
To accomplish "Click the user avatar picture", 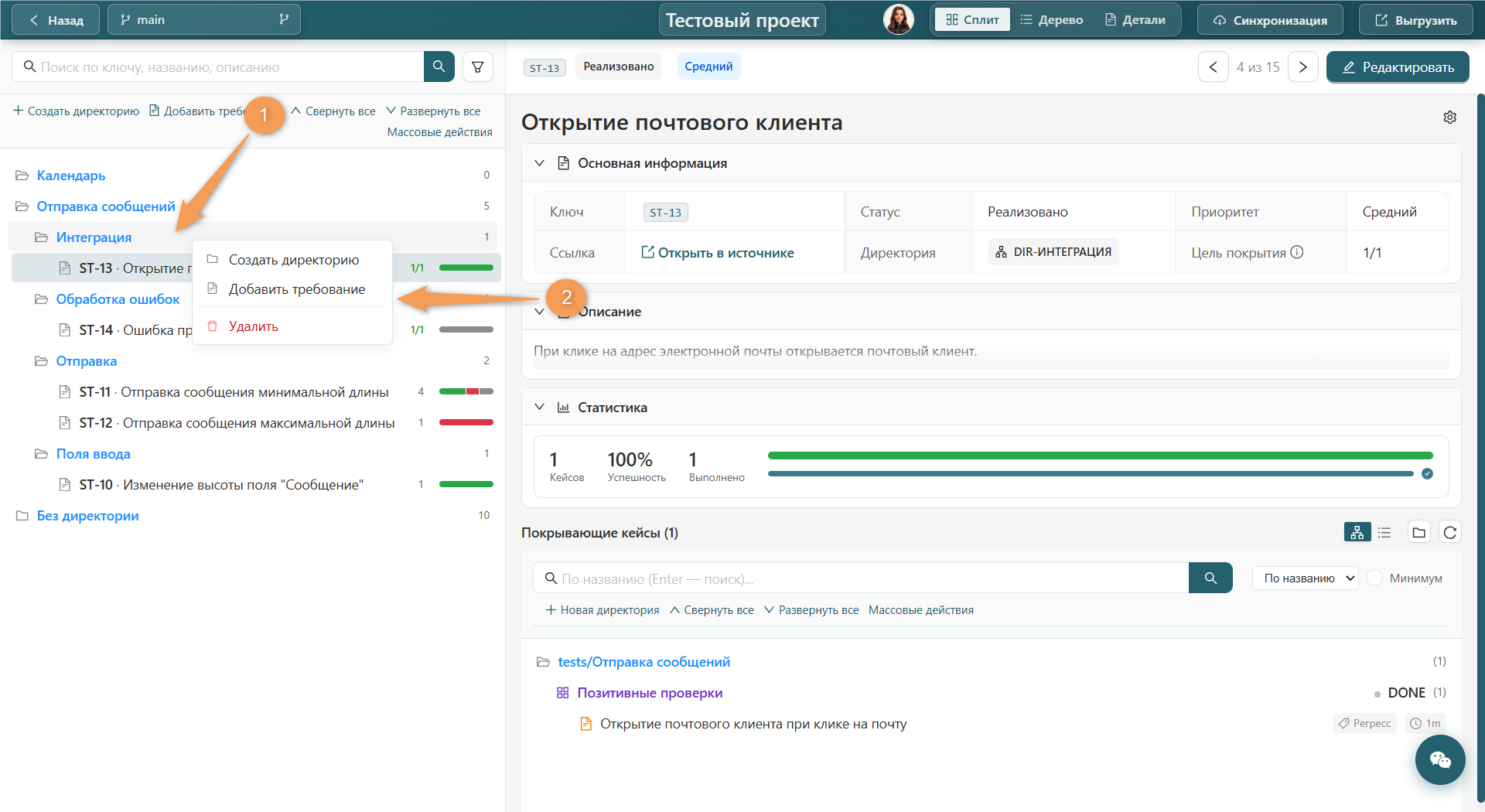I will click(x=899, y=19).
